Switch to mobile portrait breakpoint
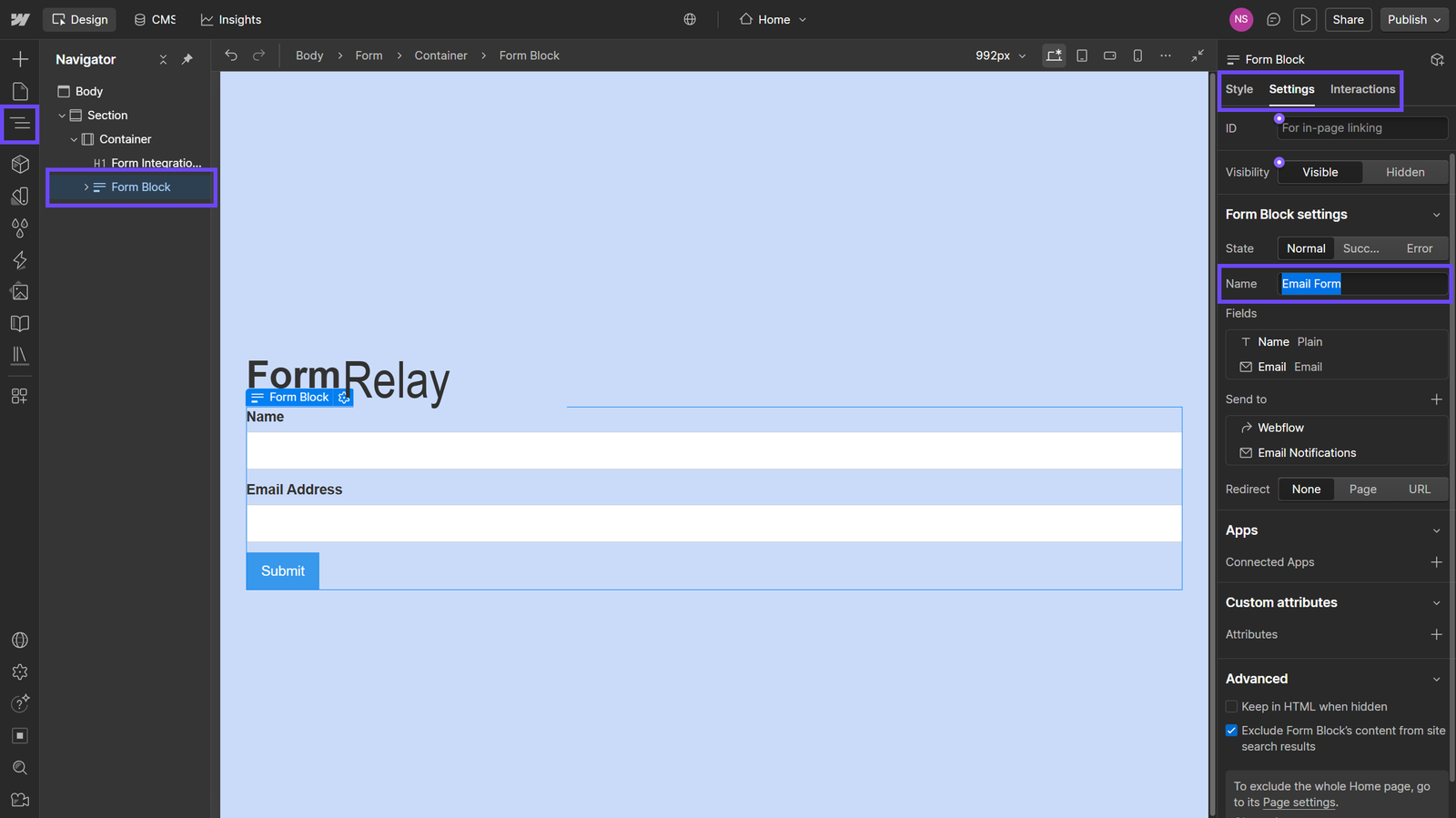 pos(1137,56)
